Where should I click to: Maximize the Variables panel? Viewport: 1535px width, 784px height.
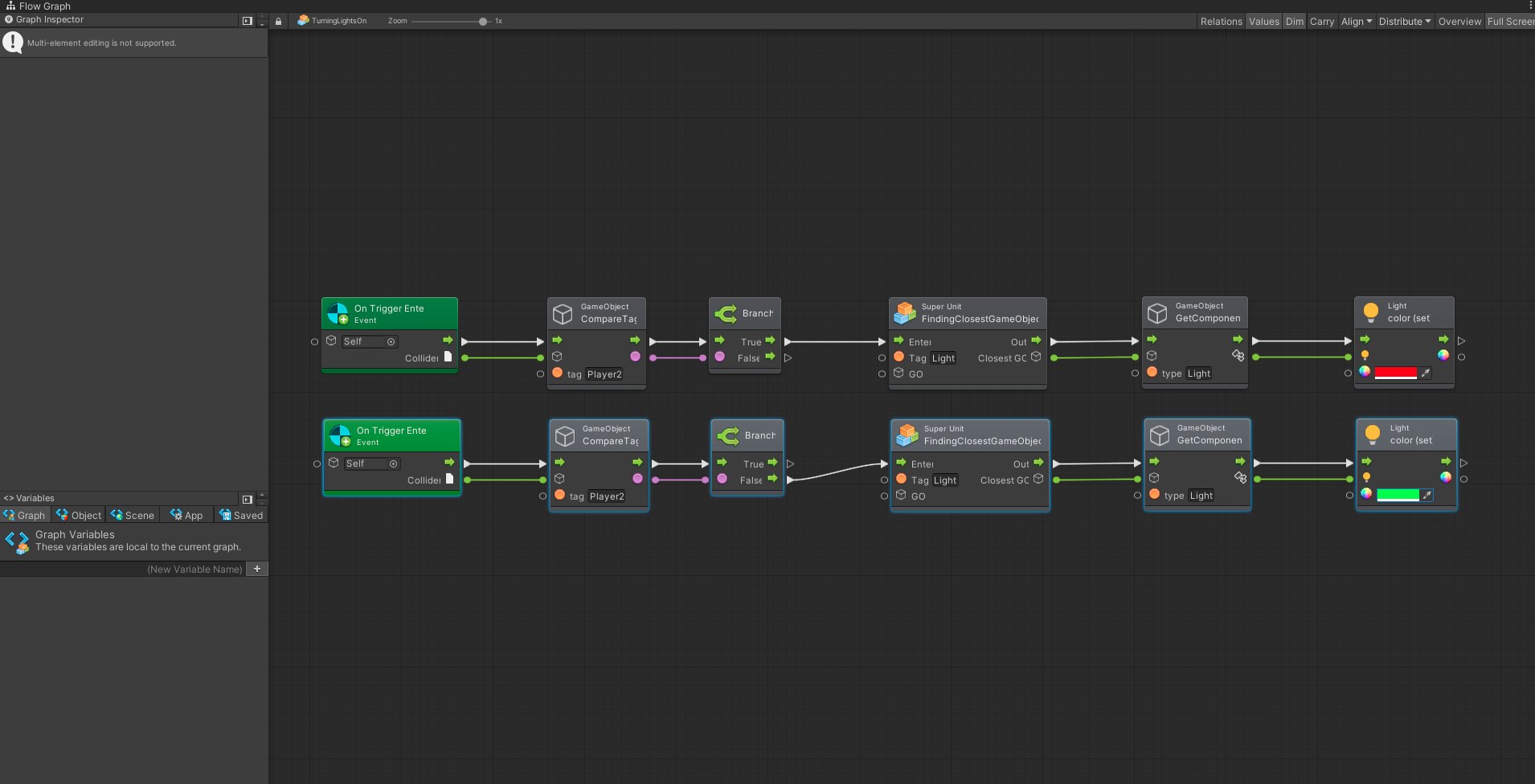click(247, 499)
